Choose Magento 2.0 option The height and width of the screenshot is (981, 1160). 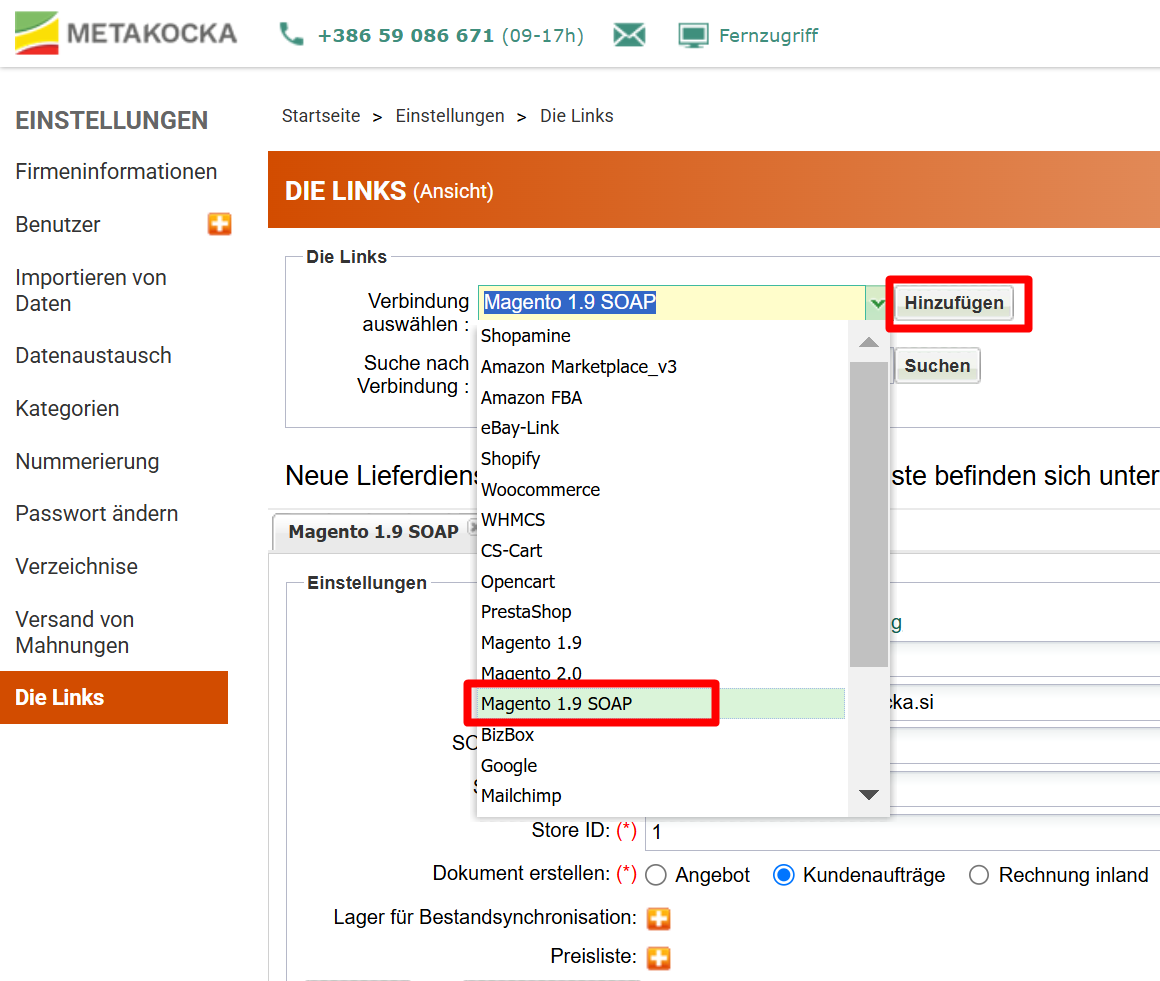click(661, 673)
